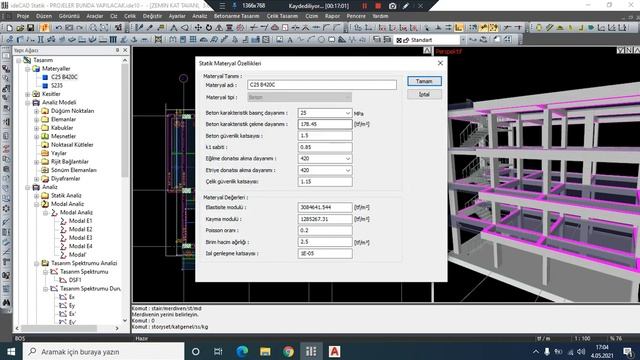Image resolution: width=640 pixels, height=360 pixels.
Task: Select the Move cross-arrows tool
Action: click(198, 28)
